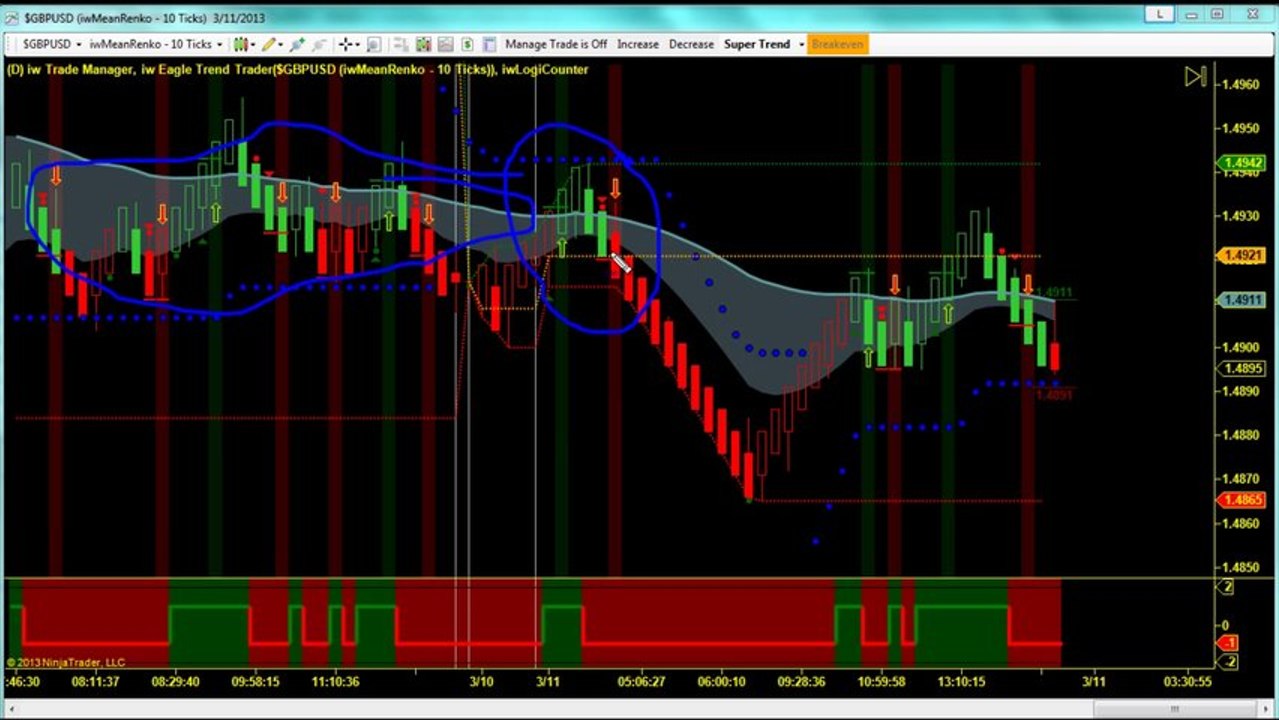Expand the Super Trend dropdown arrow
This screenshot has height=720, width=1279.
click(x=801, y=44)
